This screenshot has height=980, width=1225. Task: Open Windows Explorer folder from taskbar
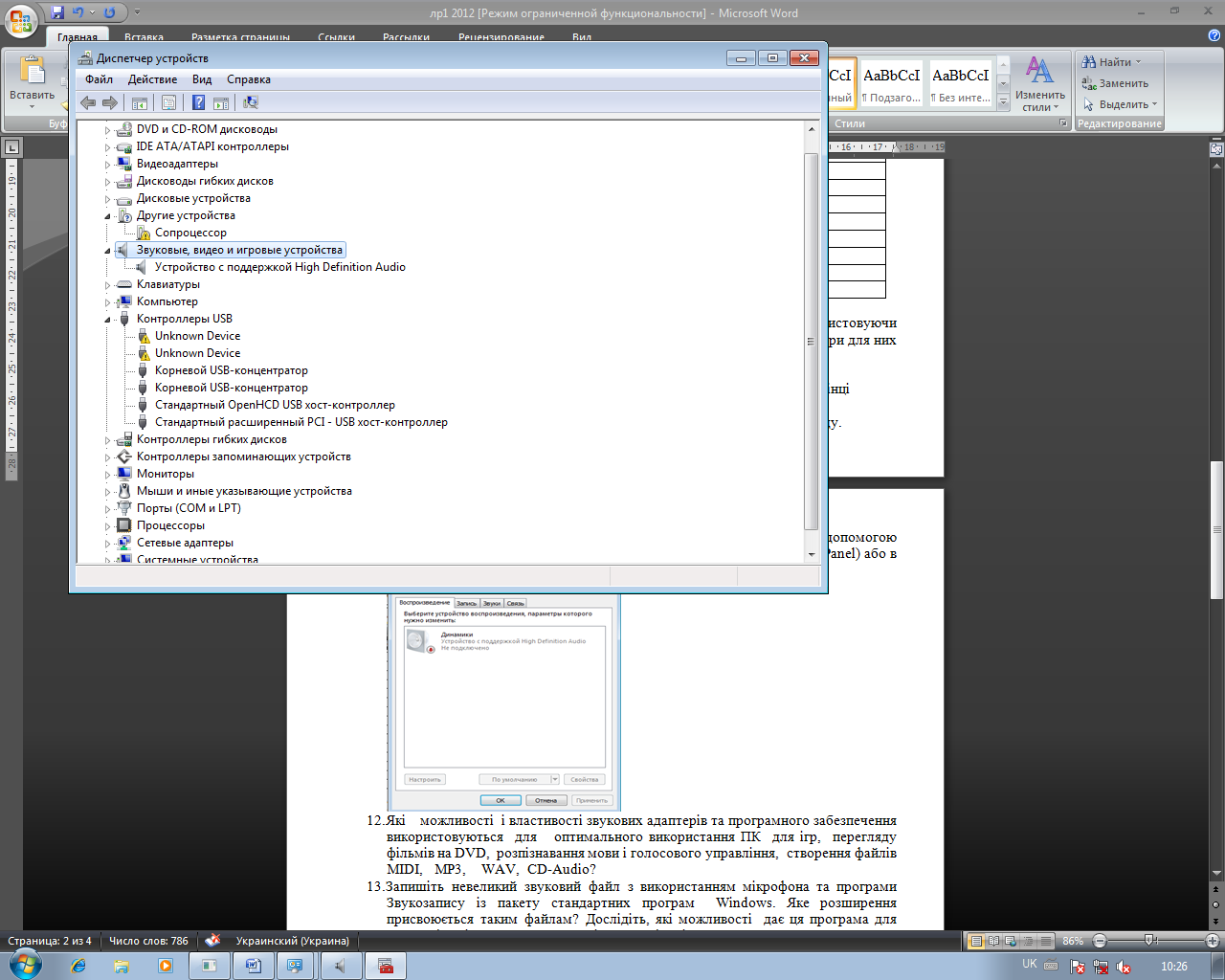click(x=122, y=966)
